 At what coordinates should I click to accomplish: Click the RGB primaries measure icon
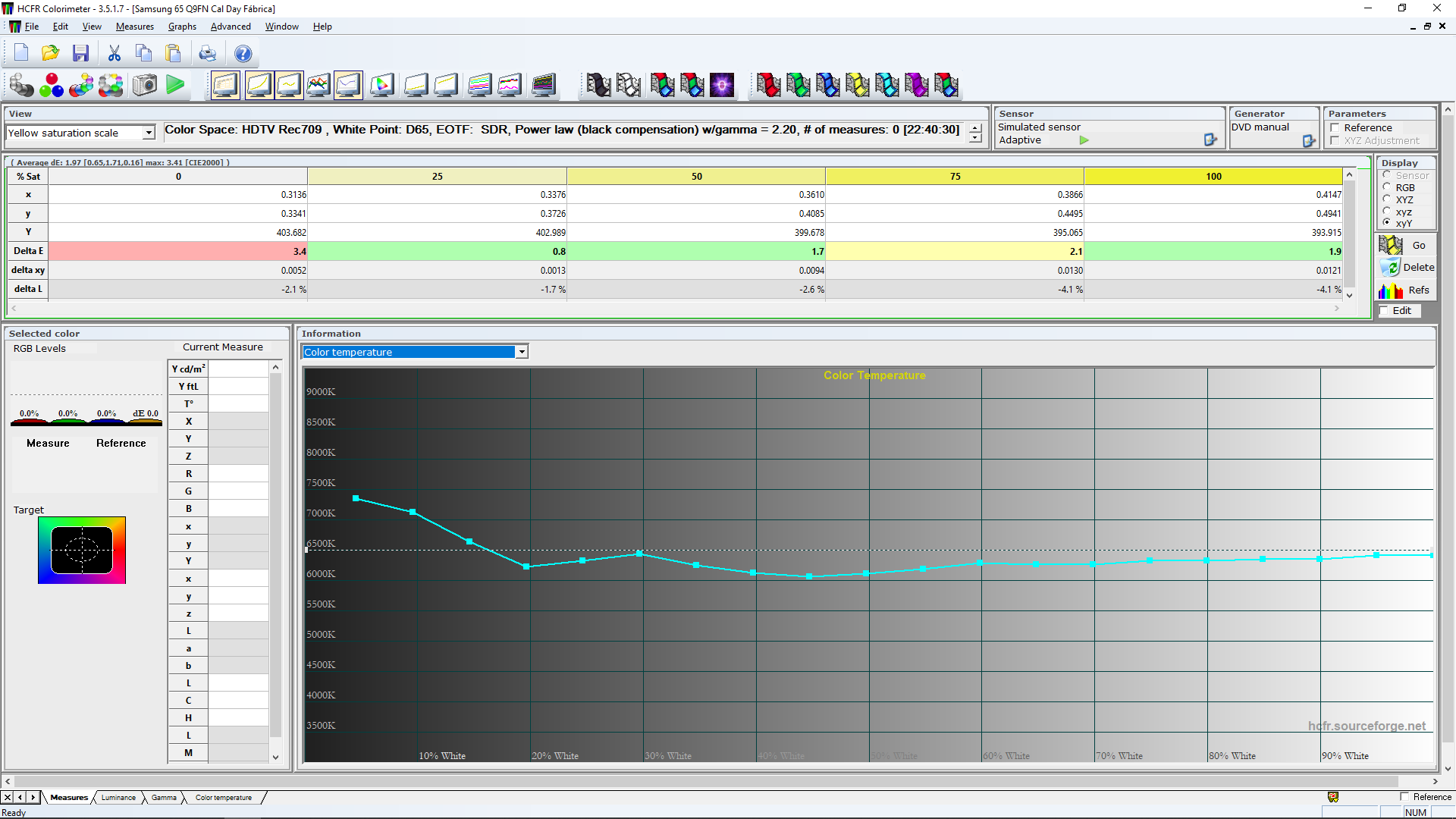coord(52,85)
